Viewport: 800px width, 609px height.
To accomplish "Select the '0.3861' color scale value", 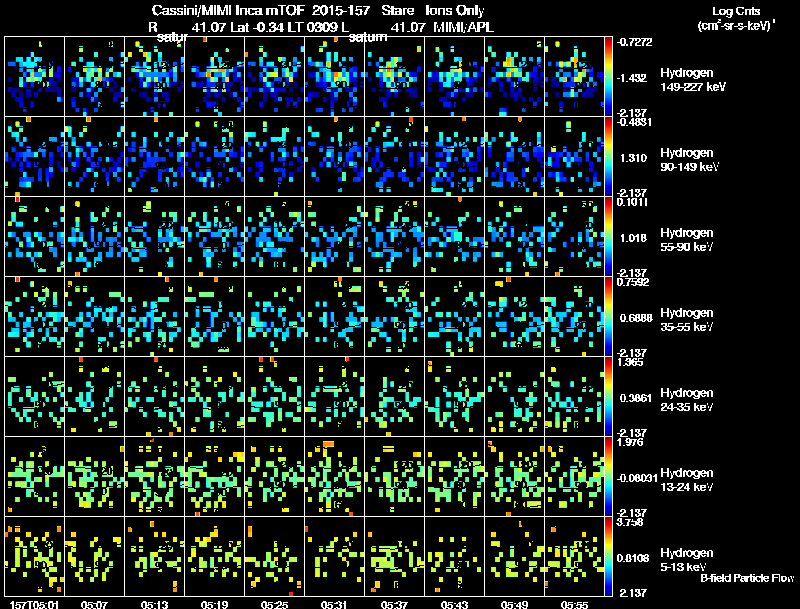I will point(636,398).
